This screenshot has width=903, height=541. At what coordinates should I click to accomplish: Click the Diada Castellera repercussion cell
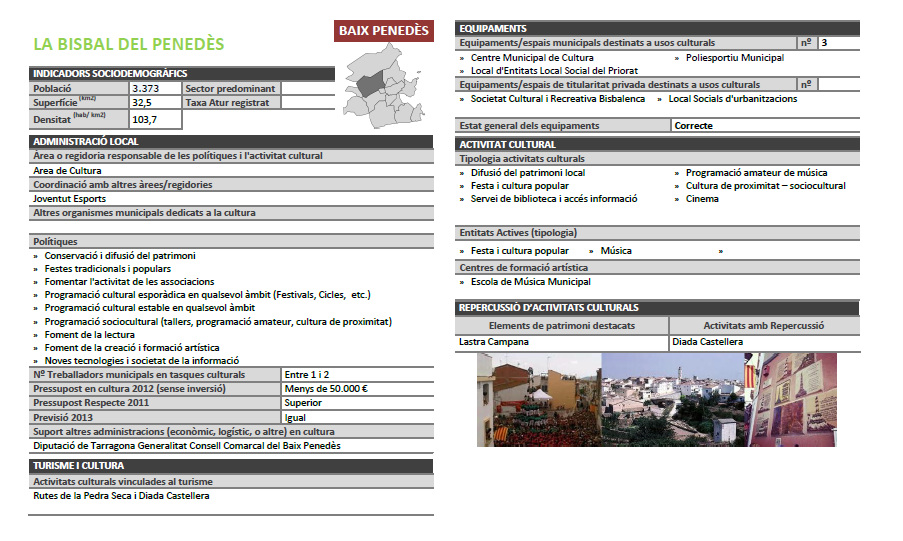pyautogui.click(x=765, y=342)
